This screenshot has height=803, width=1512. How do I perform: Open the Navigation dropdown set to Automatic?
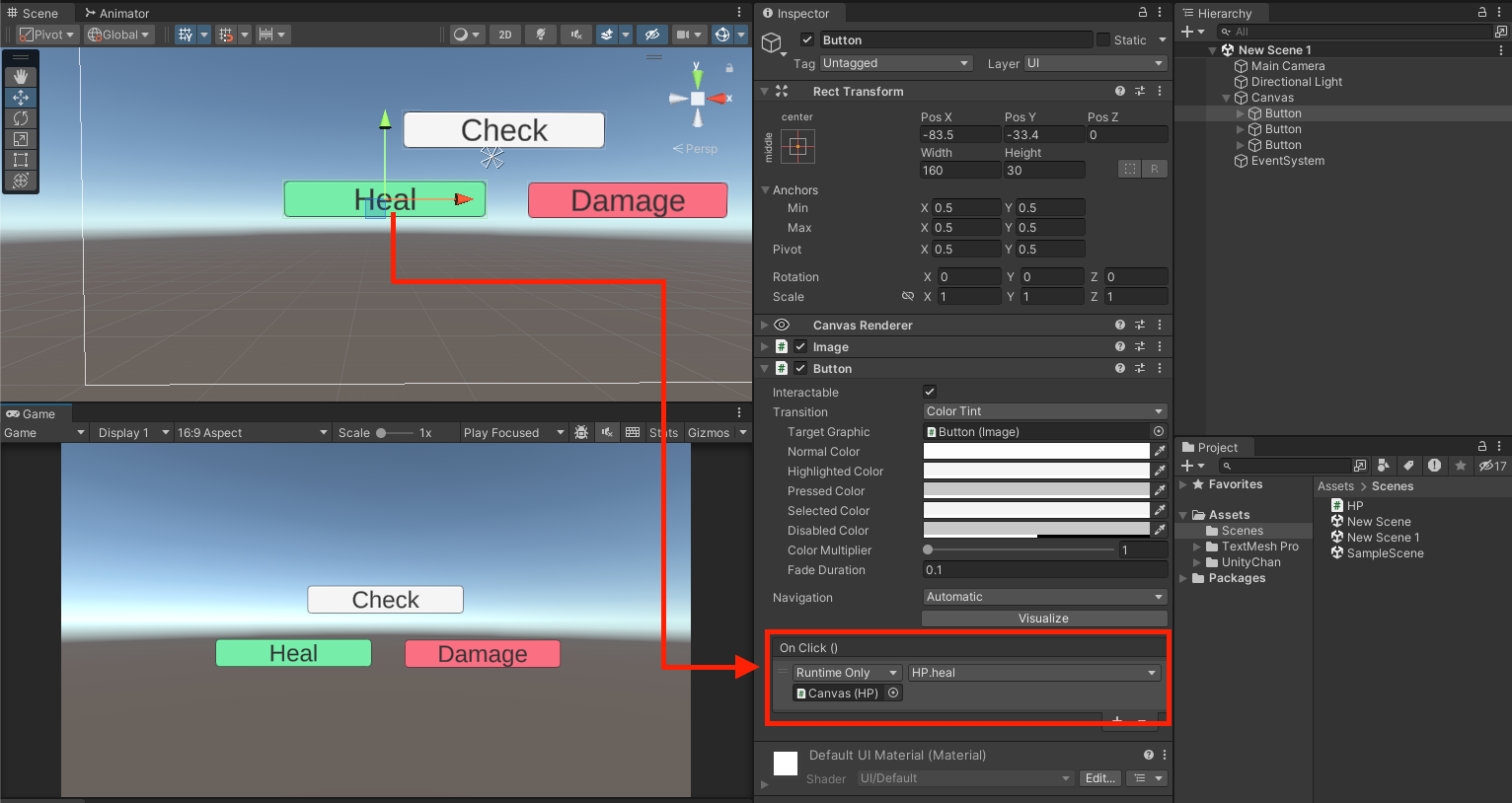pos(1044,596)
